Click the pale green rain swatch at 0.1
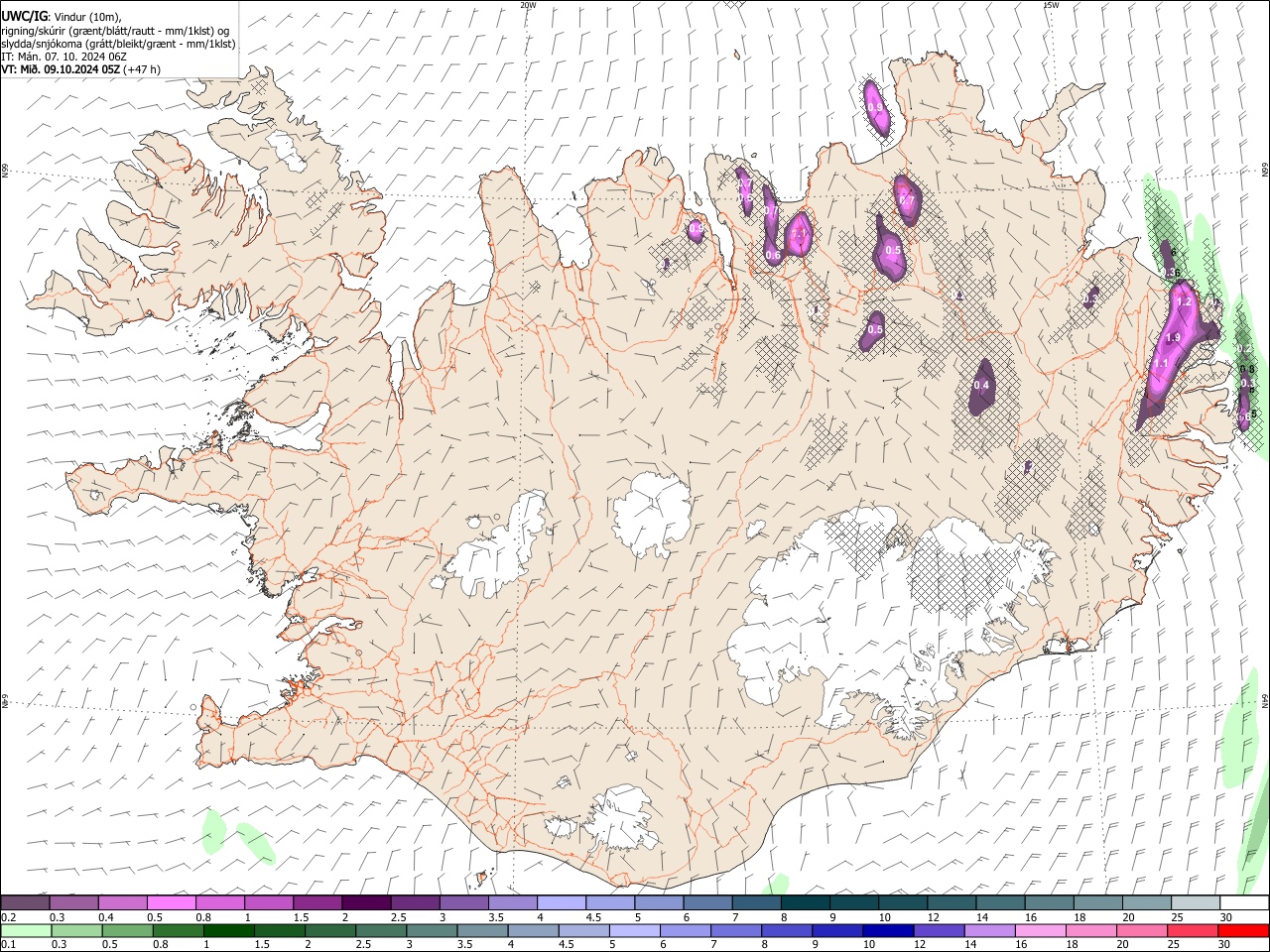 click(26, 930)
